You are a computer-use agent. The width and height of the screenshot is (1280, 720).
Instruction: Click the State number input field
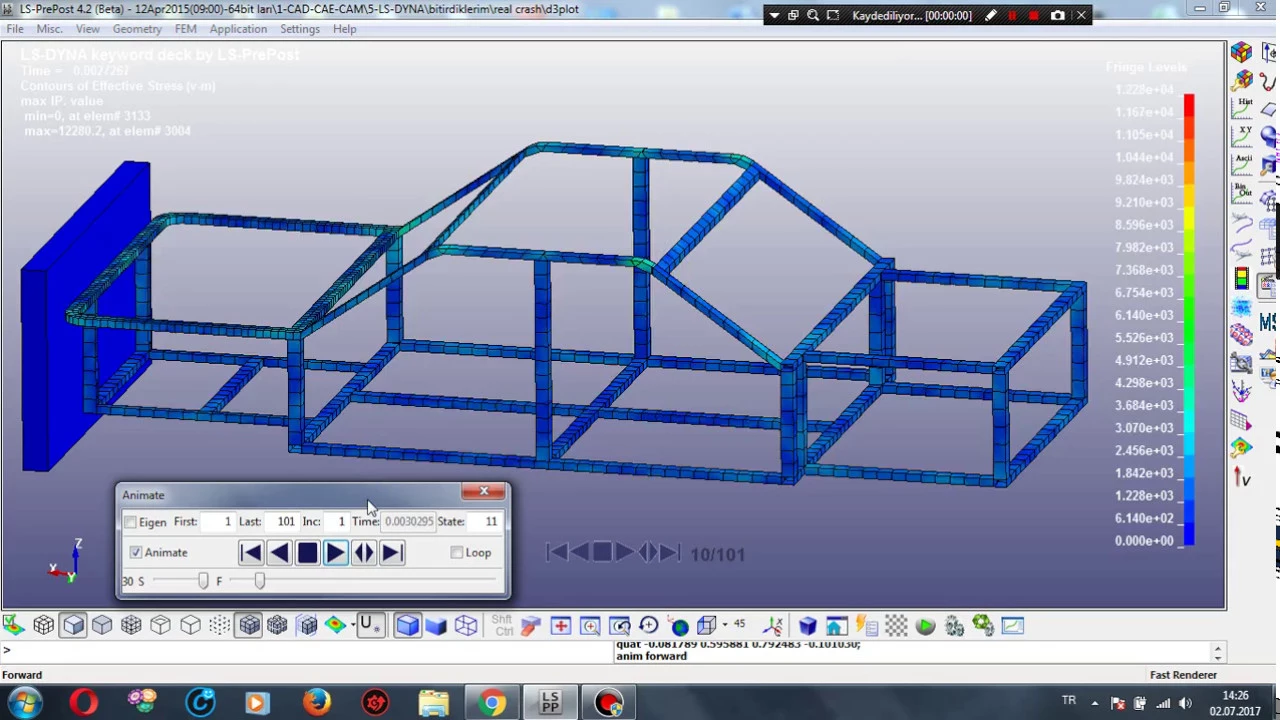click(x=485, y=521)
